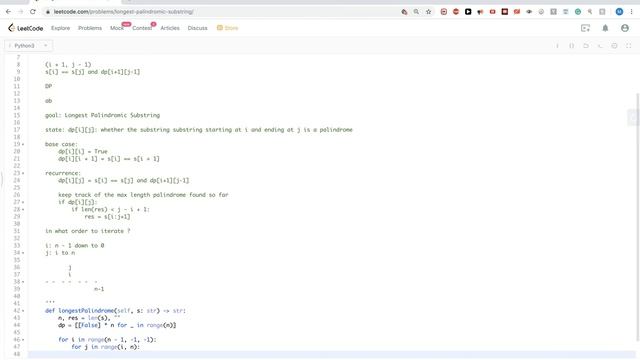Open the Discuss menu
This screenshot has height=360, width=640.
point(198,28)
